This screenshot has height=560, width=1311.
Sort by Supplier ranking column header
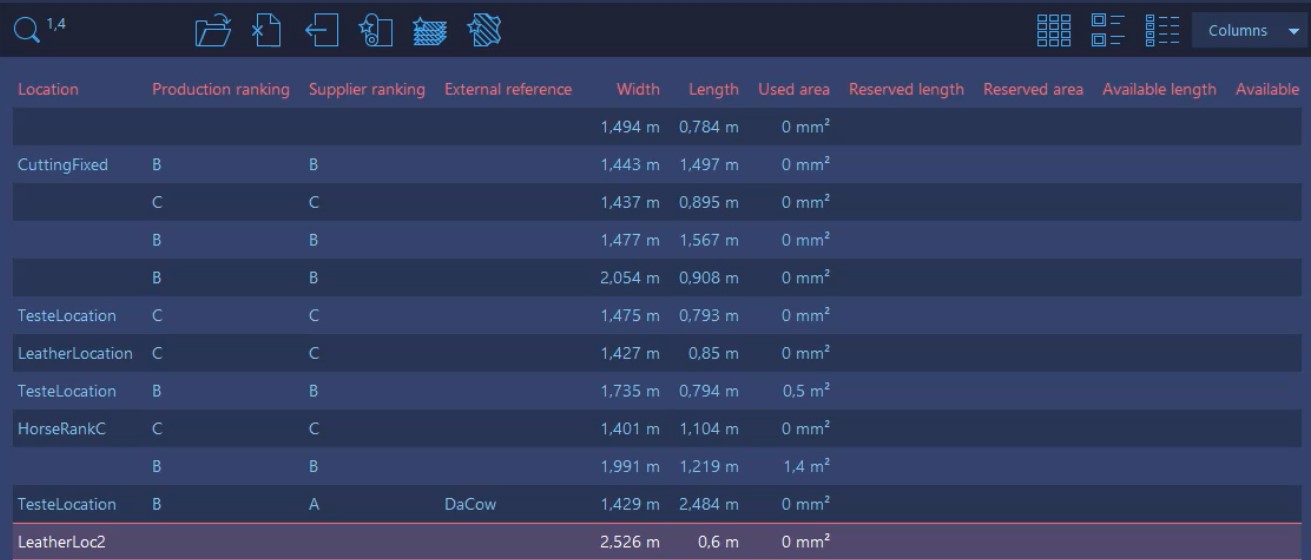click(x=367, y=89)
